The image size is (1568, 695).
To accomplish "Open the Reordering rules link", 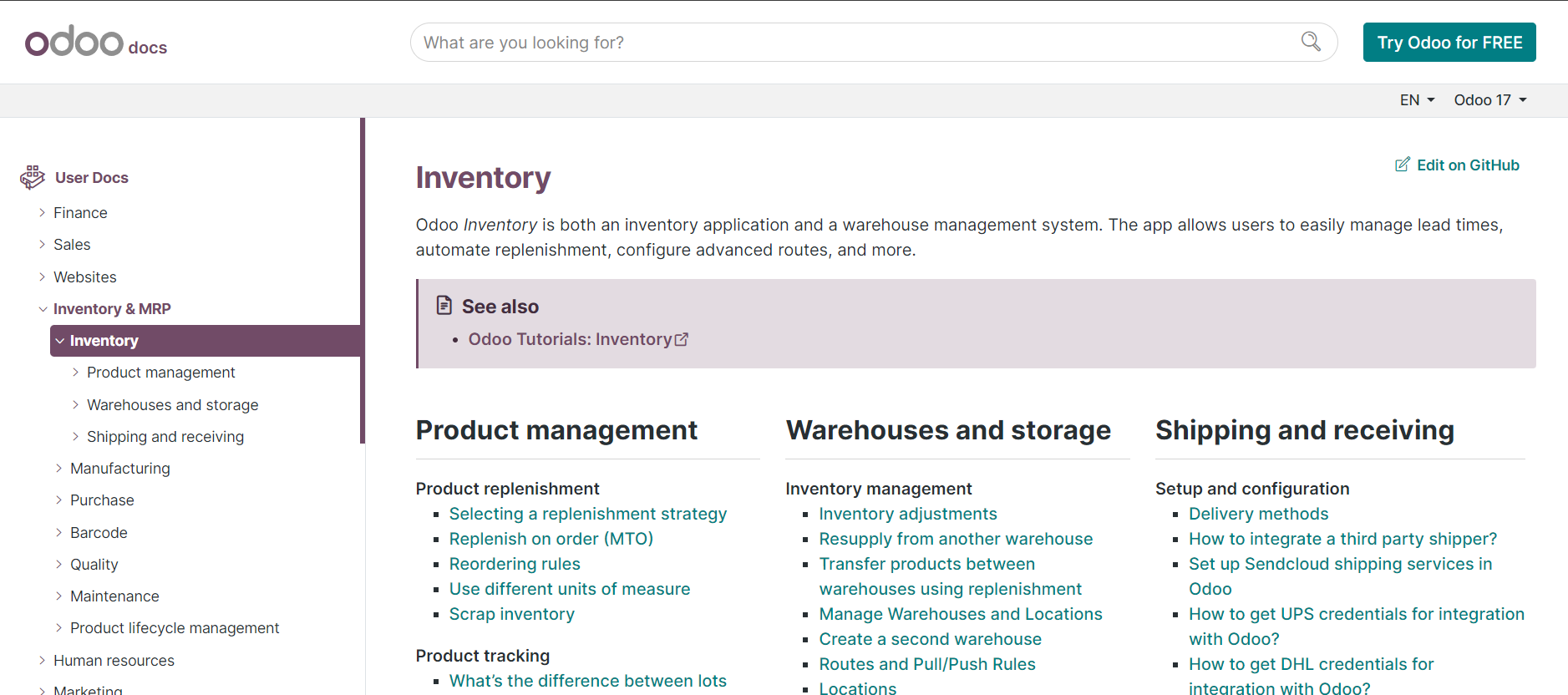I will click(515, 564).
